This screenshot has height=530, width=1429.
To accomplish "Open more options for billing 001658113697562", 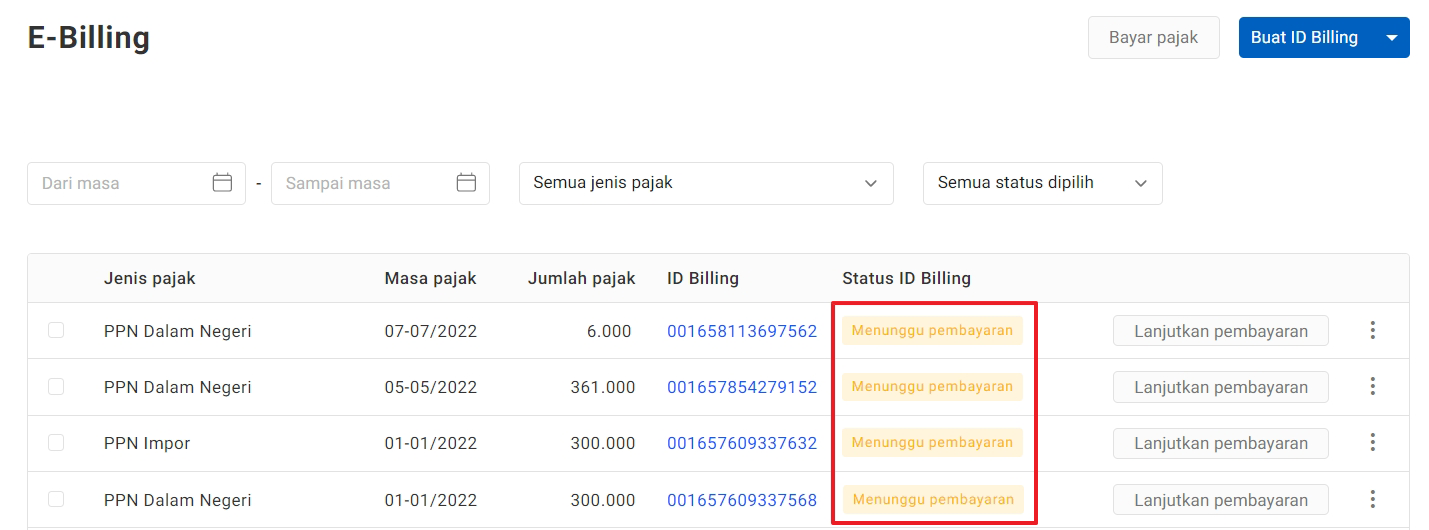I will 1373,330.
